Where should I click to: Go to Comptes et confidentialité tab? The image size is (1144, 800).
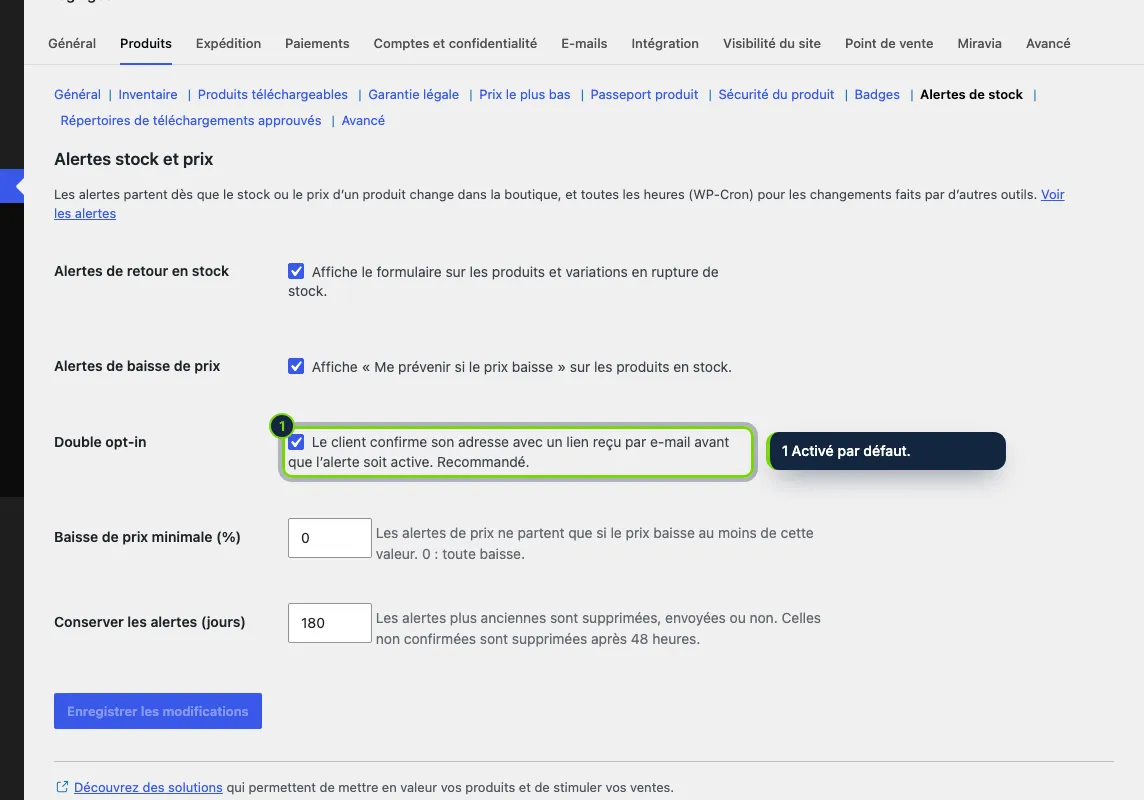point(455,43)
